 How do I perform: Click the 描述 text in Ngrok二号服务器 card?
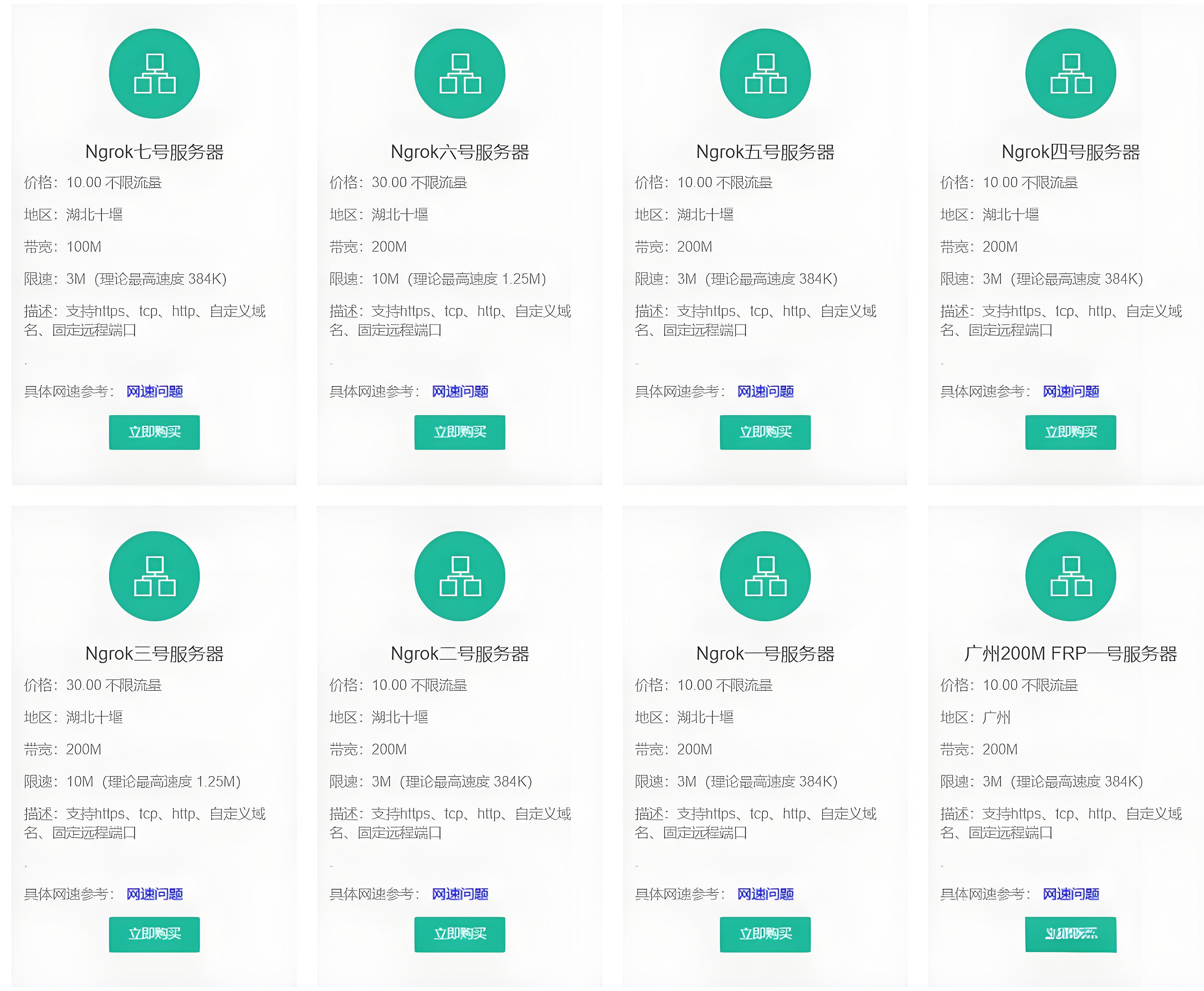(450, 823)
